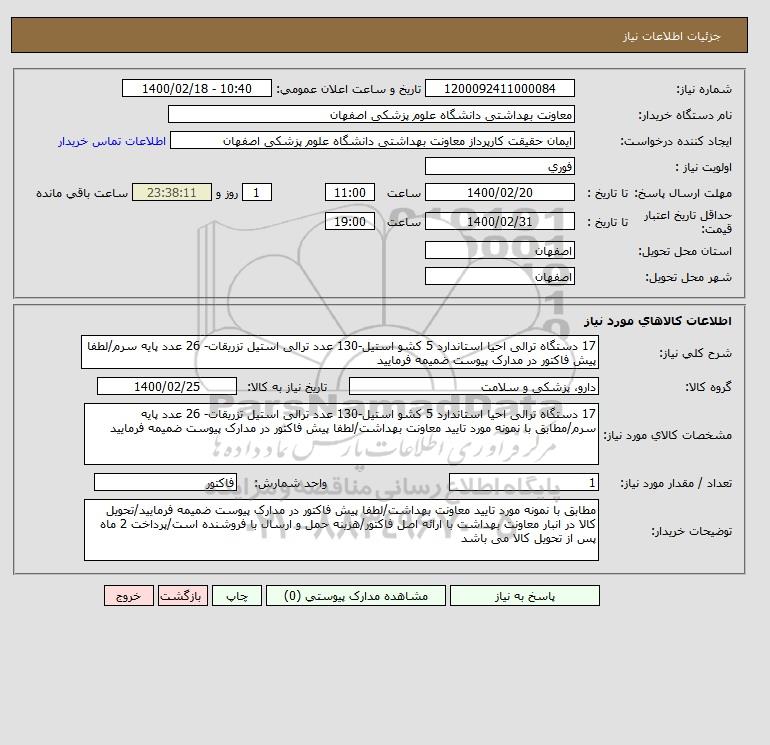This screenshot has height=745, width=770.
Task: Click quantity field showing 1
Action: pyautogui.click(x=523, y=482)
